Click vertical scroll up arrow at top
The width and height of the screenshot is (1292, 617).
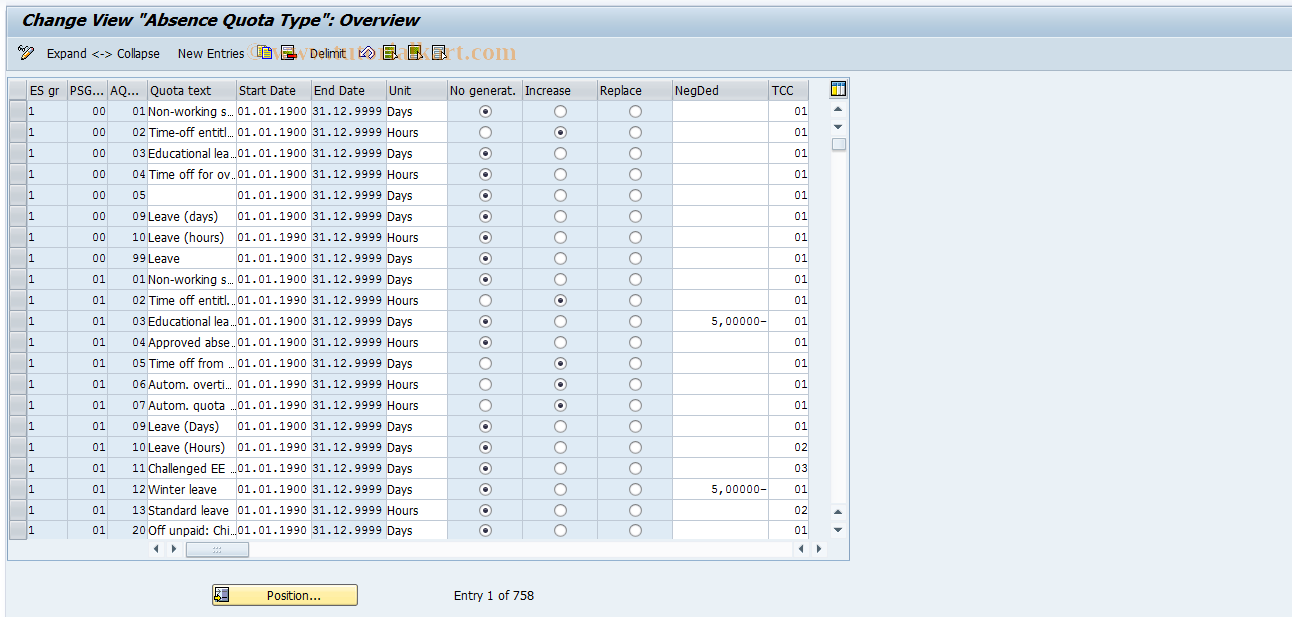[838, 109]
